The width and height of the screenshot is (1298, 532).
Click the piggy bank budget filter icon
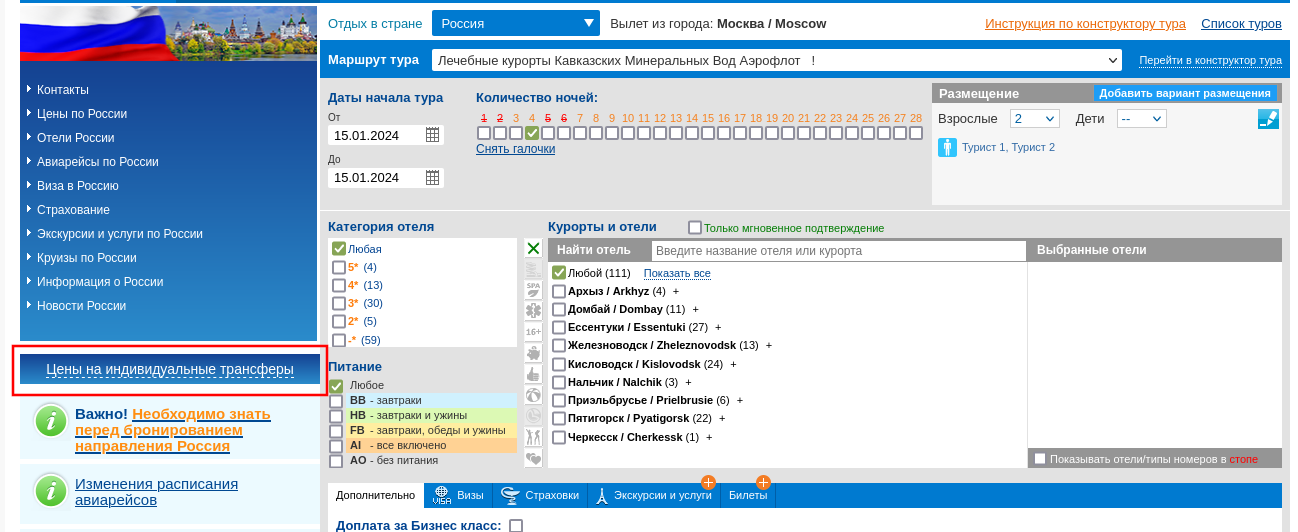point(534,353)
